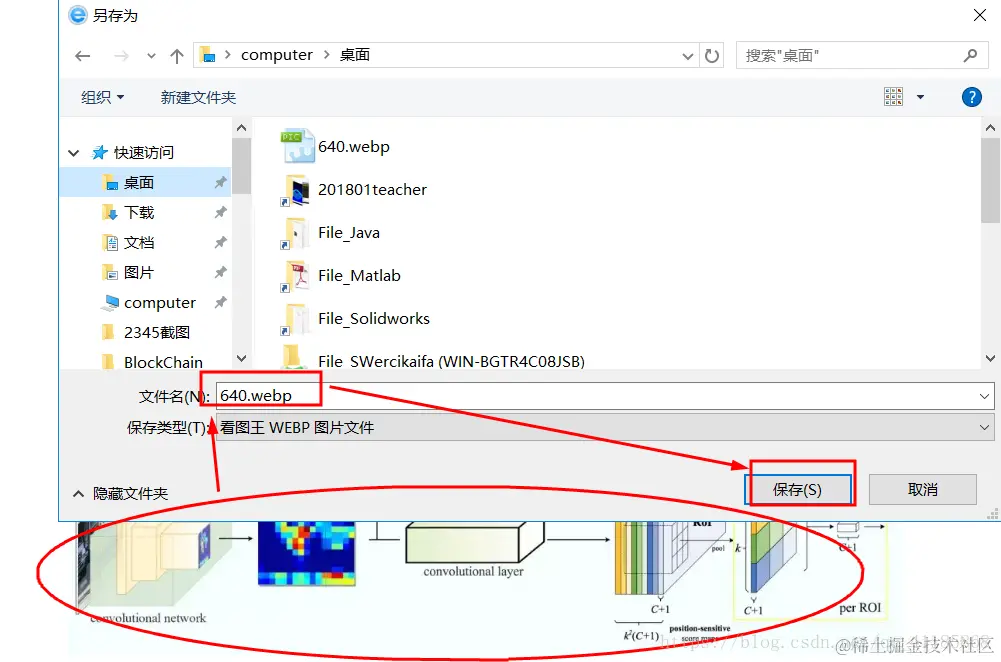Viewport: 1001px width, 662px height.
Task: Select the File_Solidworks shortcut icon
Action: [x=296, y=319]
